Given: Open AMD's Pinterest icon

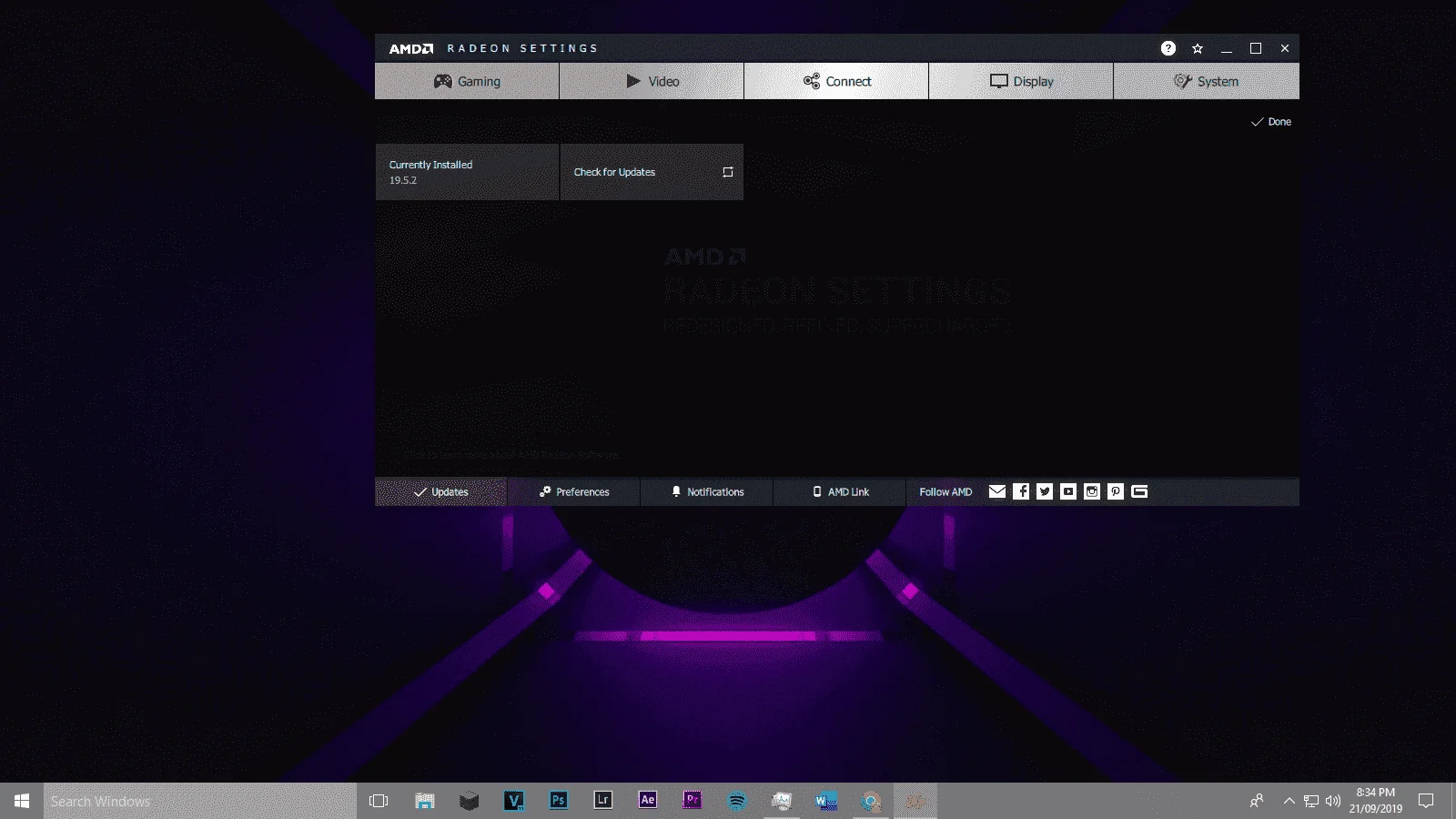Looking at the screenshot, I should pyautogui.click(x=1116, y=491).
